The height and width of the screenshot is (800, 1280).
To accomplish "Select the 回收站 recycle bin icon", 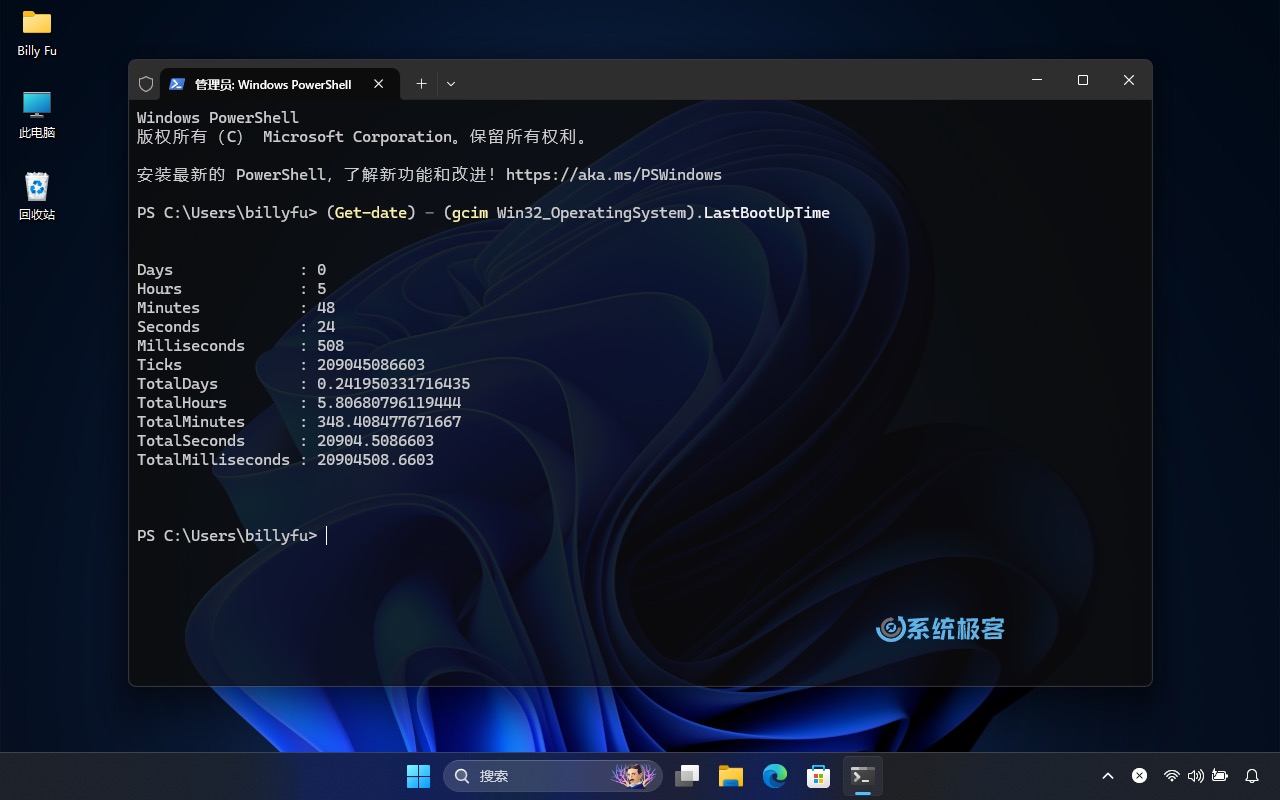I will [x=37, y=196].
